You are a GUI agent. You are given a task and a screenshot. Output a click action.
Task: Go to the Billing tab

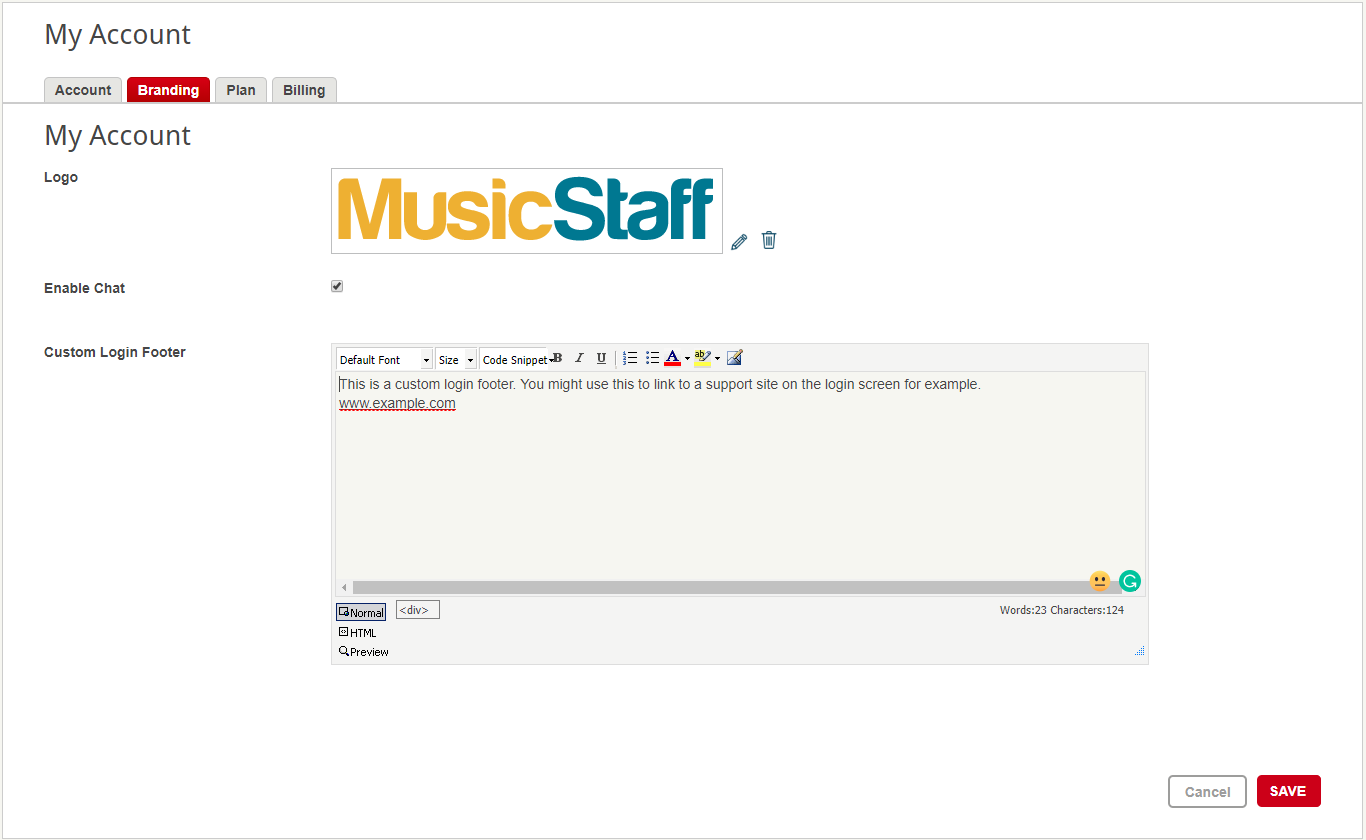(x=304, y=90)
